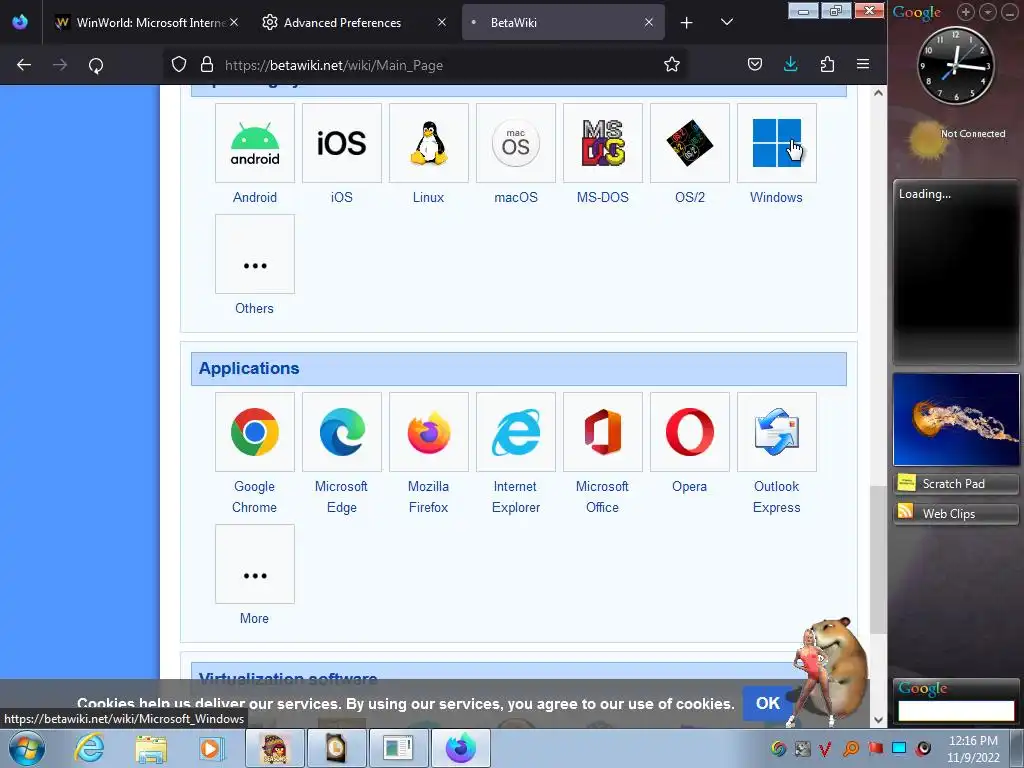The image size is (1024, 768).
Task: Open the iOS category icon
Action: 342,143
